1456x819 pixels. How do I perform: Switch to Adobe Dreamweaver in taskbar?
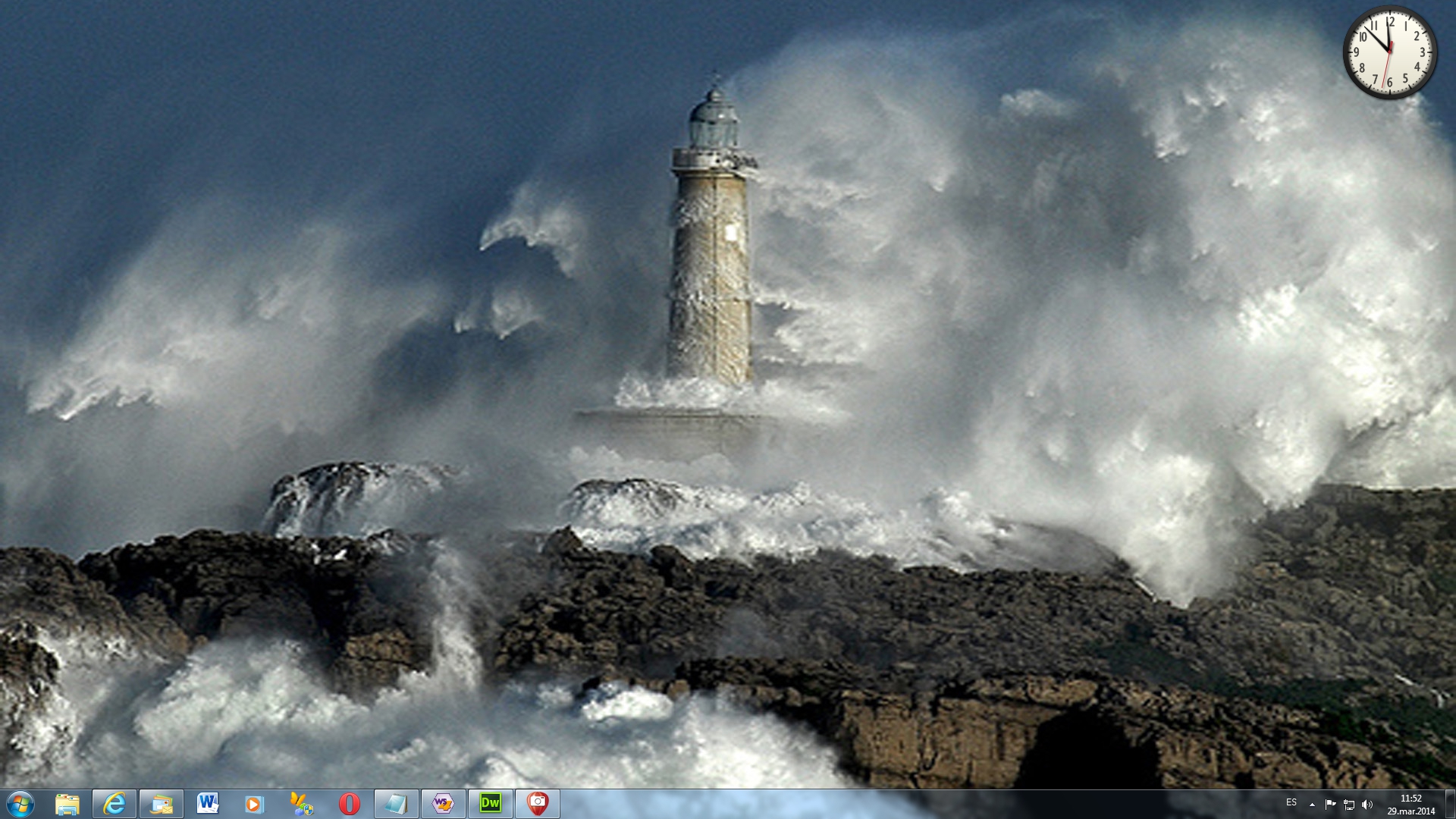[x=491, y=804]
